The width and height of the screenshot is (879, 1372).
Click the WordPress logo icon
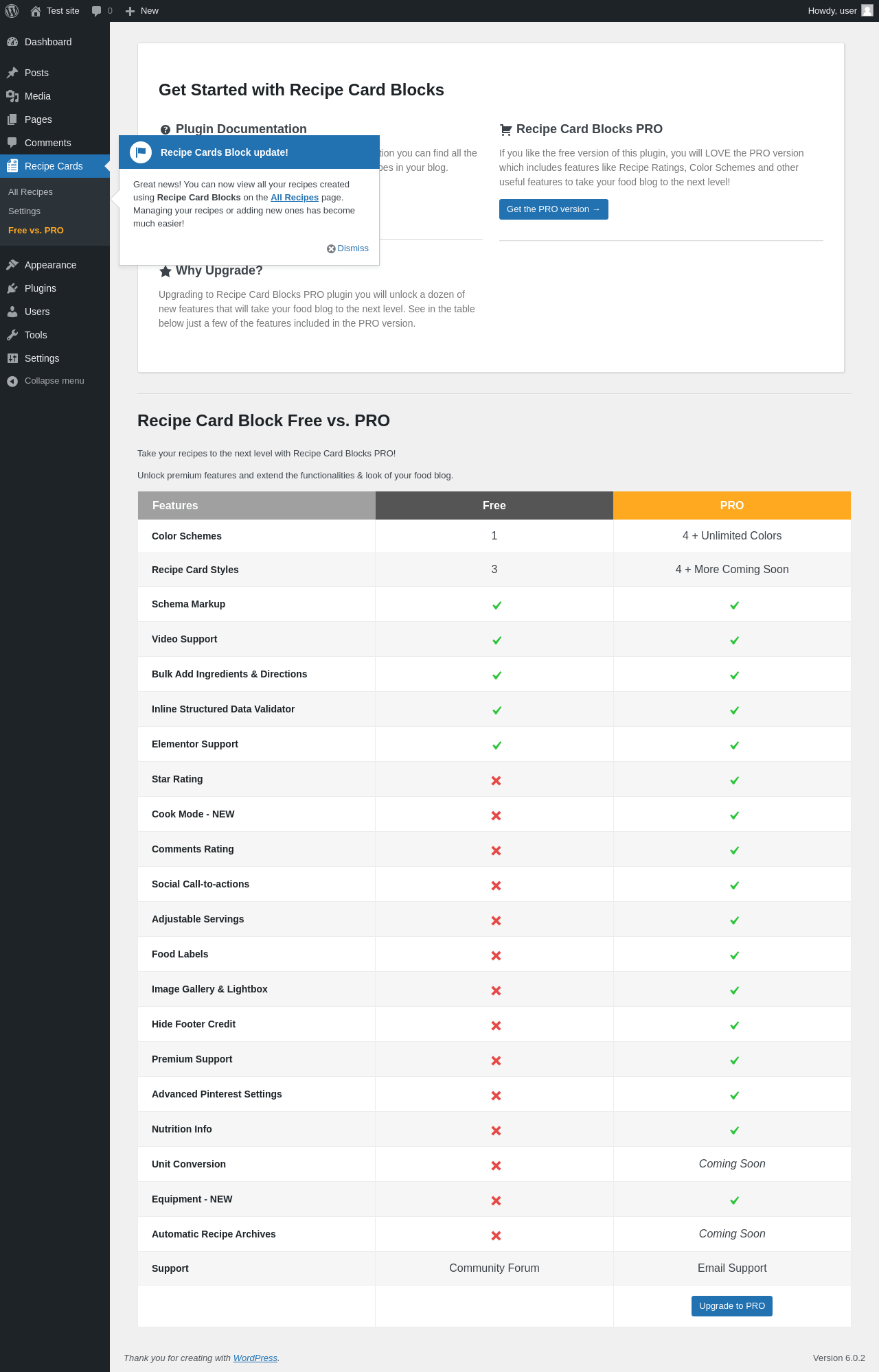12,11
